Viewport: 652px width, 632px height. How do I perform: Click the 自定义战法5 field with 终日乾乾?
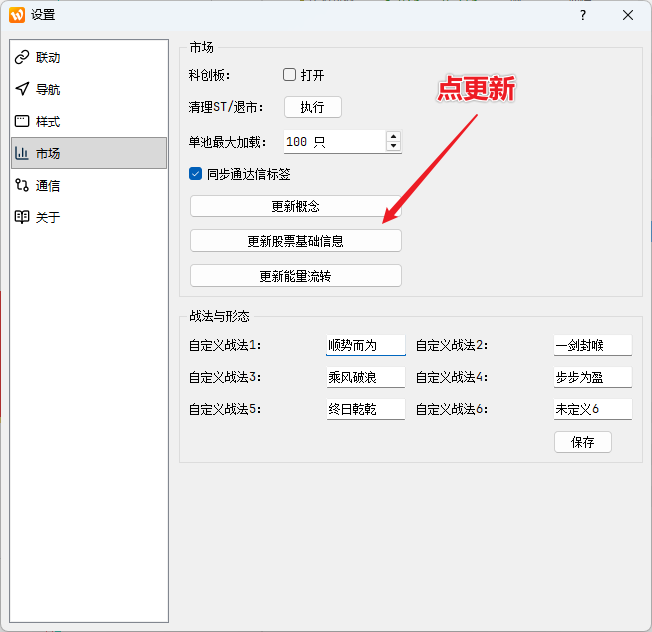366,409
